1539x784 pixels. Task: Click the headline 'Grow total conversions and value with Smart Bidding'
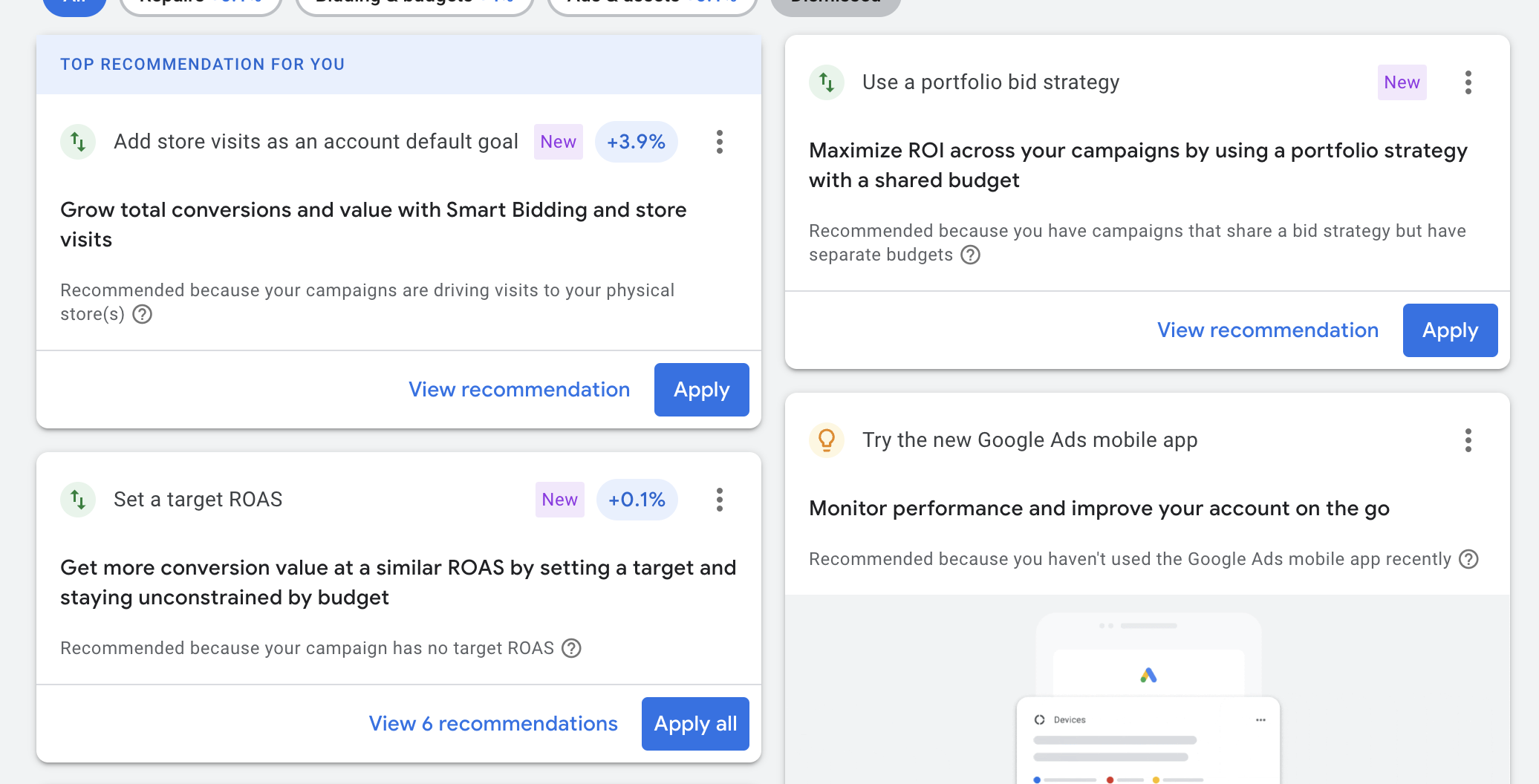[373, 225]
